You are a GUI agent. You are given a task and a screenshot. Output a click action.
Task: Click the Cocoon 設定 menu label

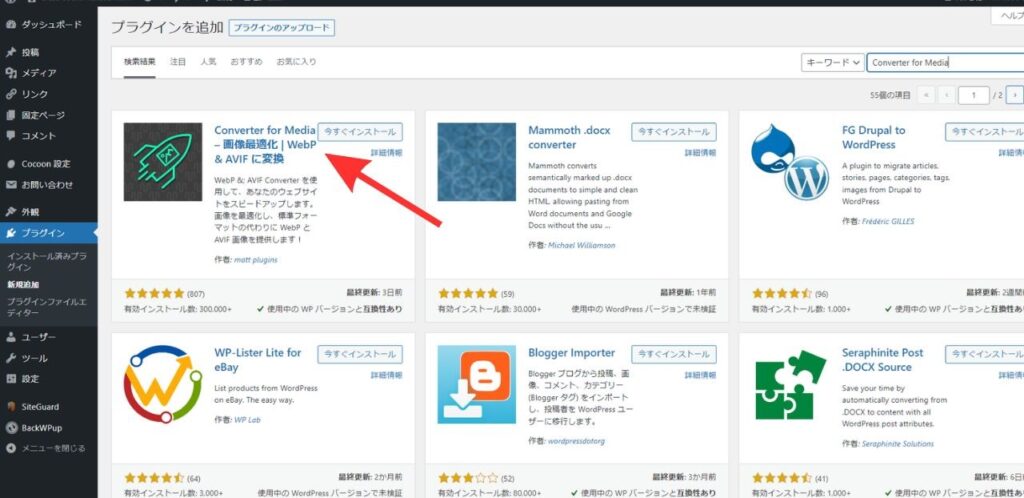tap(46, 164)
